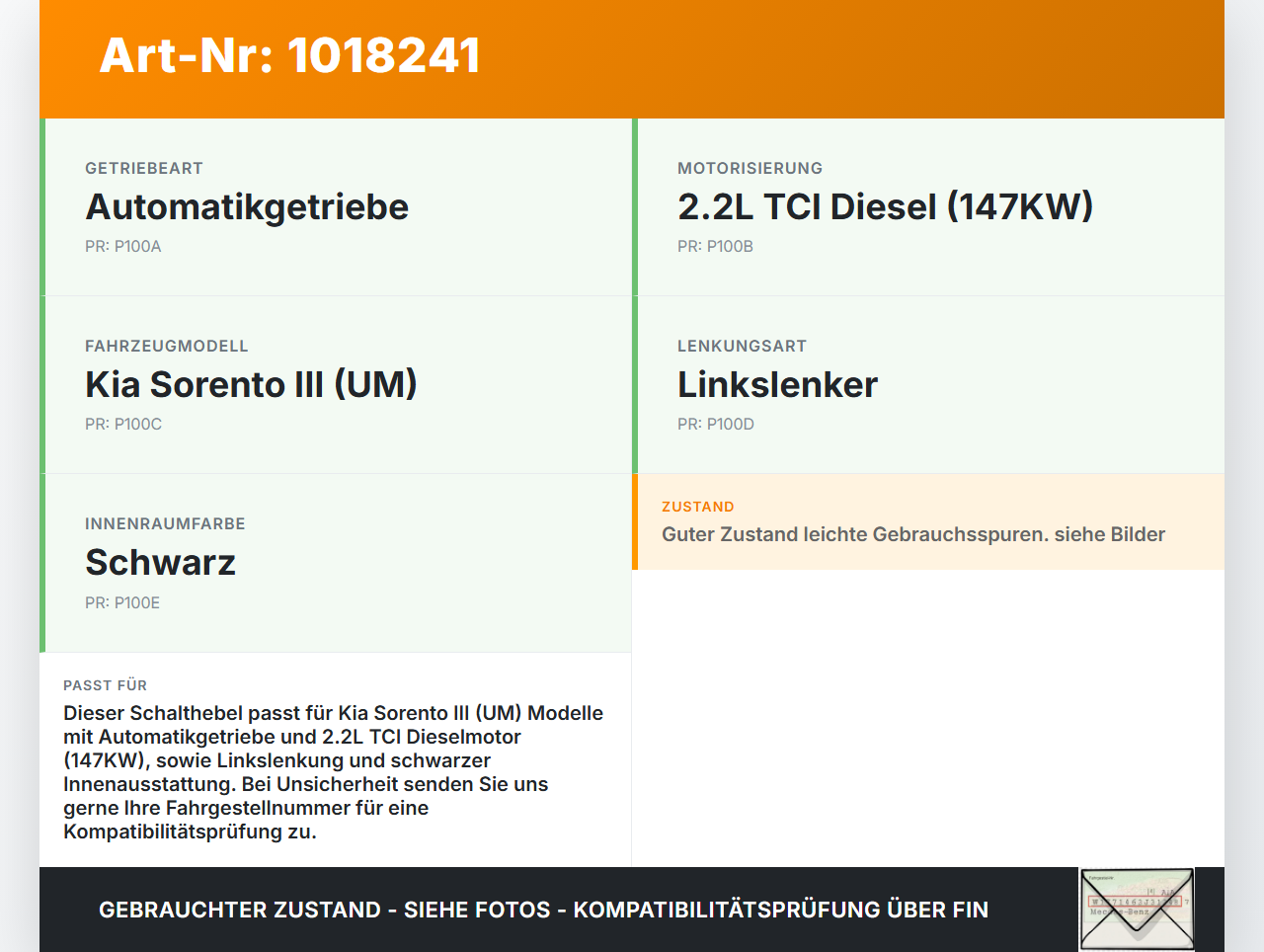Click the envelope with Fahrgestellnummer icon
Viewport: 1264px width, 952px height.
pos(1136,909)
